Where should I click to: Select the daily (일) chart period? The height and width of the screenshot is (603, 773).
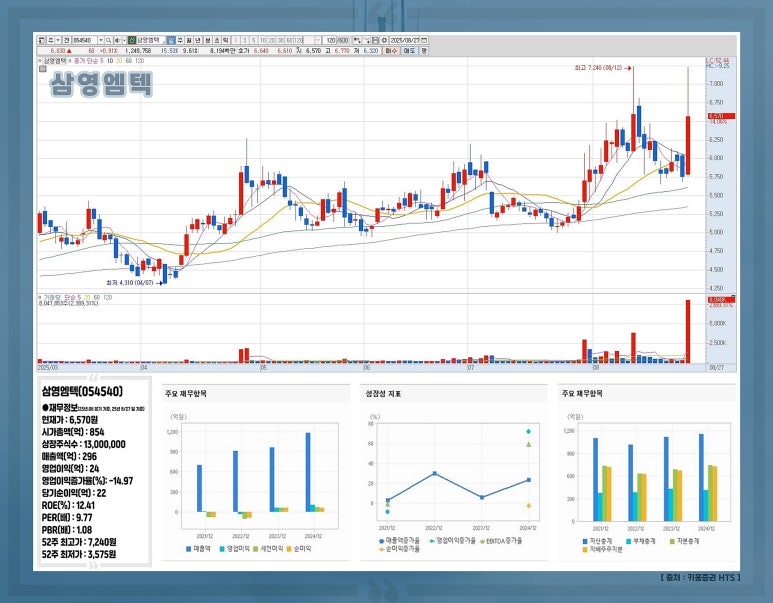[x=171, y=38]
